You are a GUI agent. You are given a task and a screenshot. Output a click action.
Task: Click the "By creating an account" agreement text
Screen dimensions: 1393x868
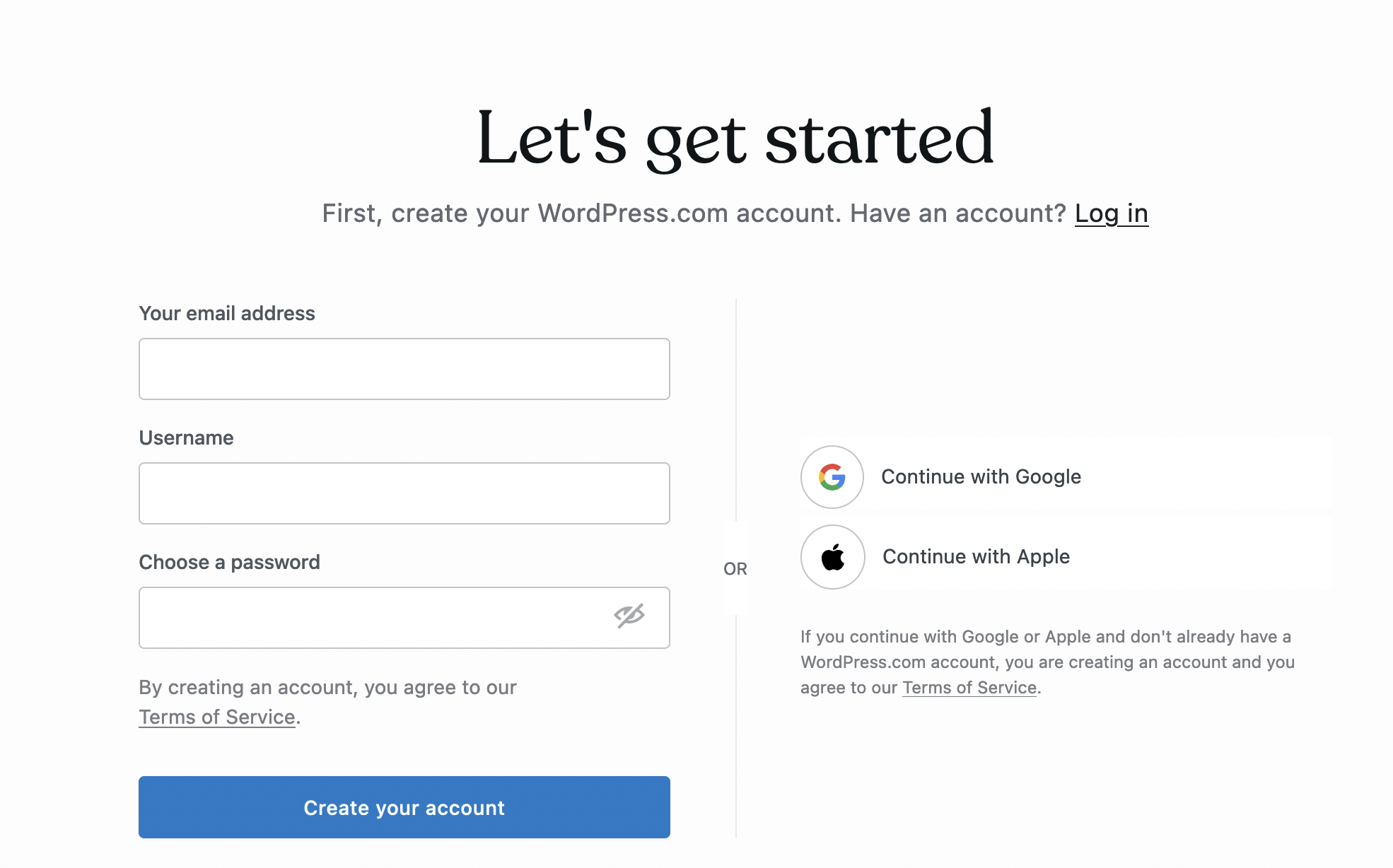pyautogui.click(x=327, y=687)
